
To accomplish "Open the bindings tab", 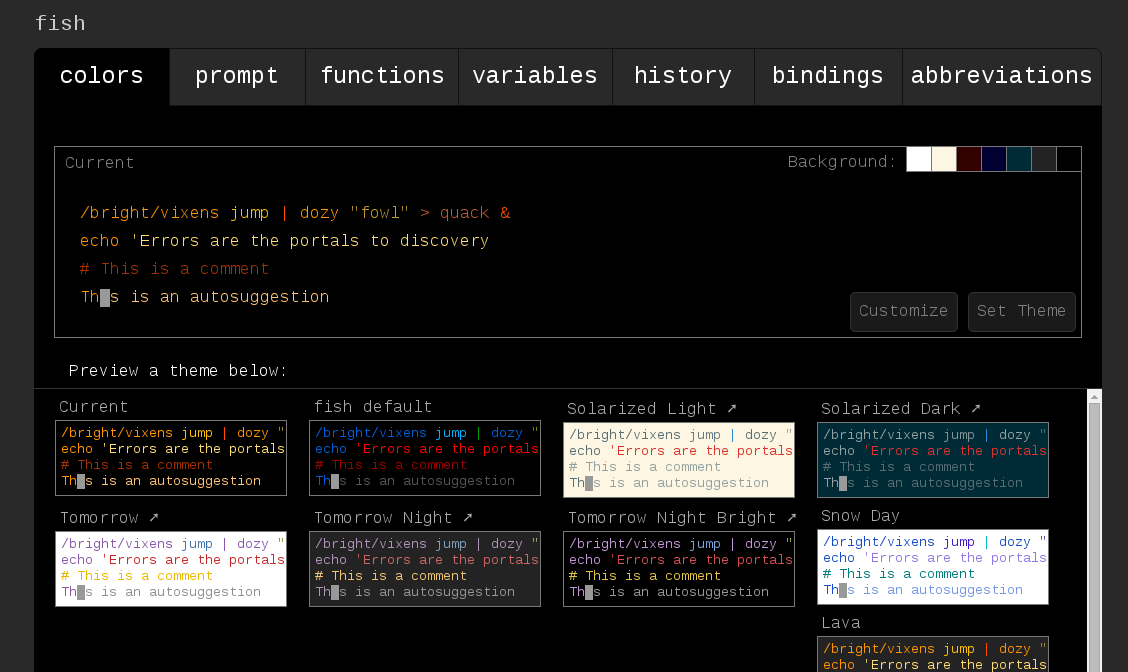I will point(828,76).
